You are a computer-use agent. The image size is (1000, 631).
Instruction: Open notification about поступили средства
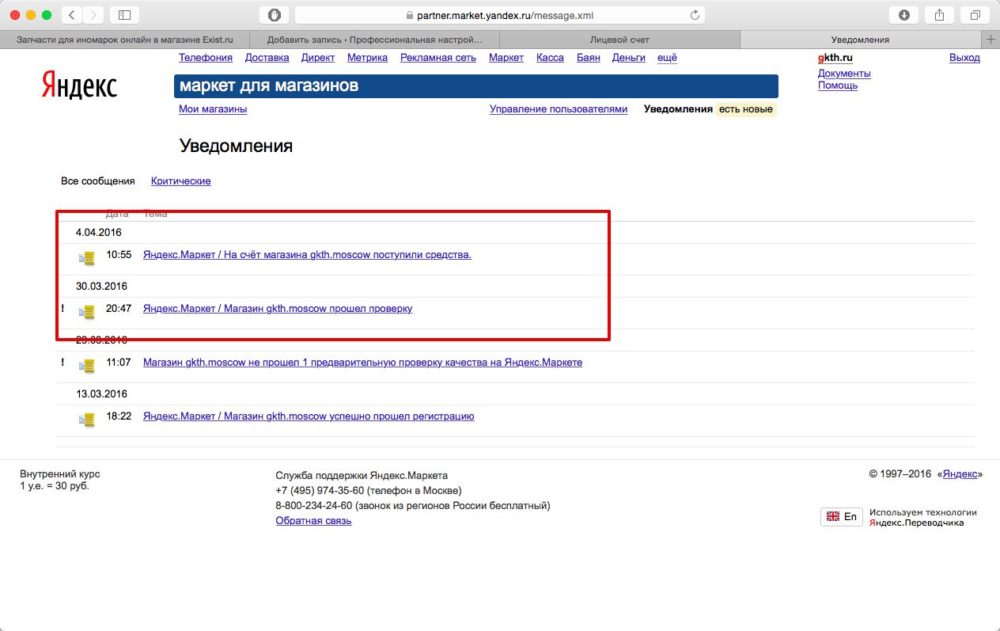click(307, 255)
